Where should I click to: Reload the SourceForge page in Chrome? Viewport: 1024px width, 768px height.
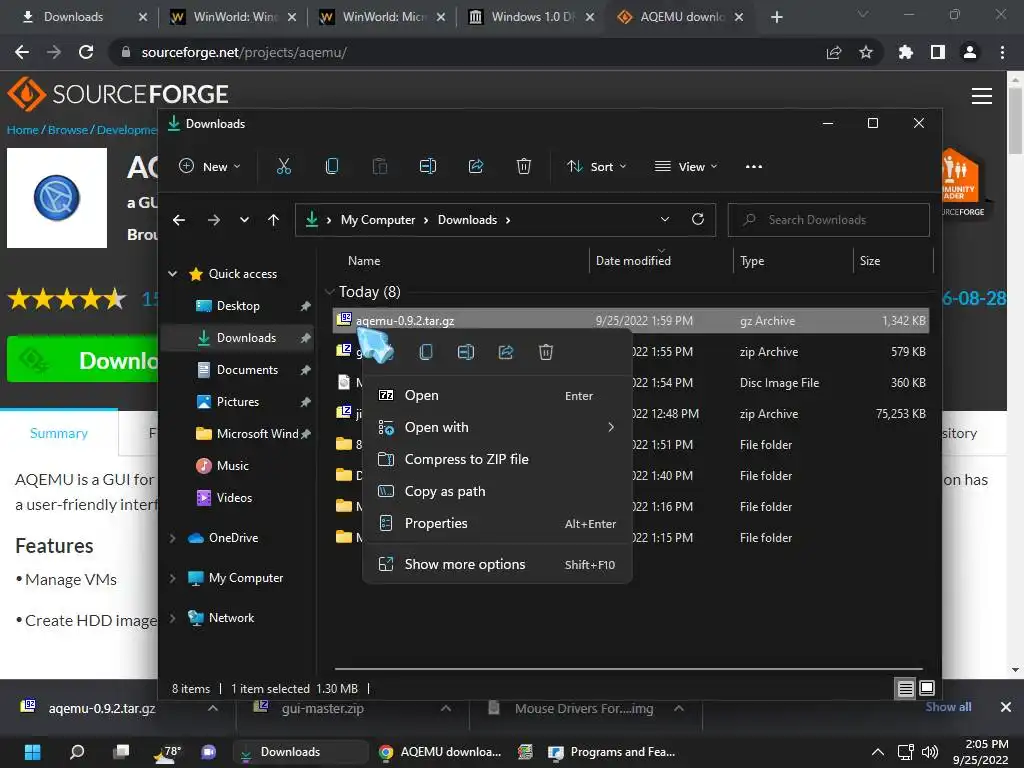coord(86,52)
